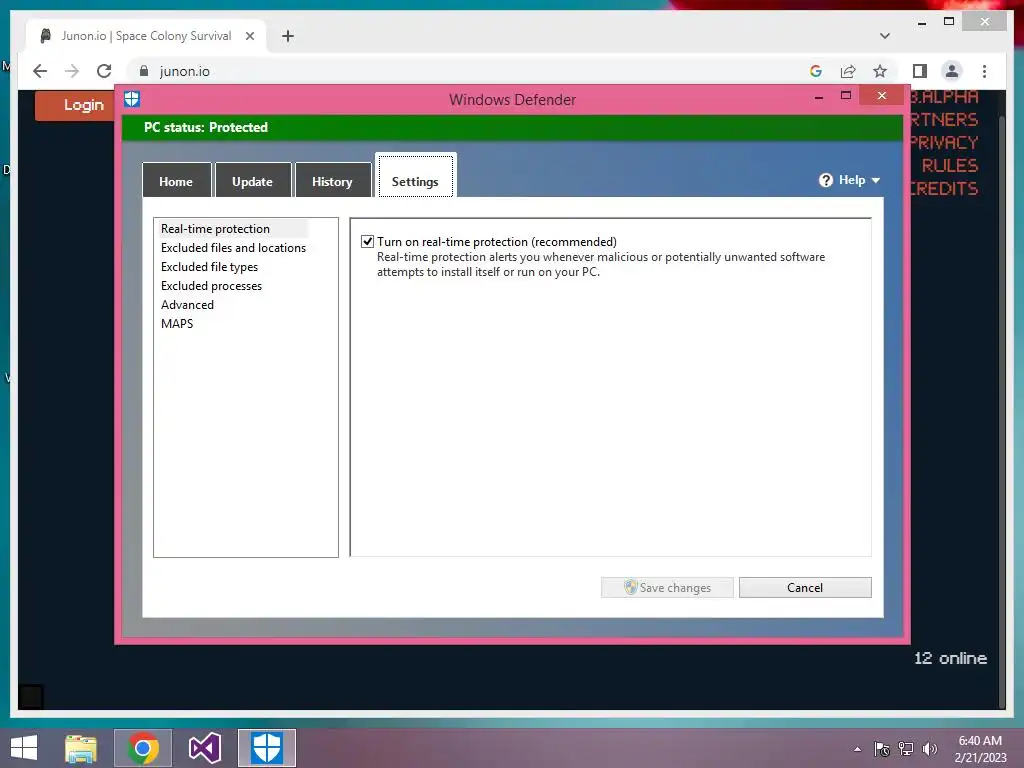
Task: Expand the Chrome tab search chevron
Action: [x=884, y=36]
